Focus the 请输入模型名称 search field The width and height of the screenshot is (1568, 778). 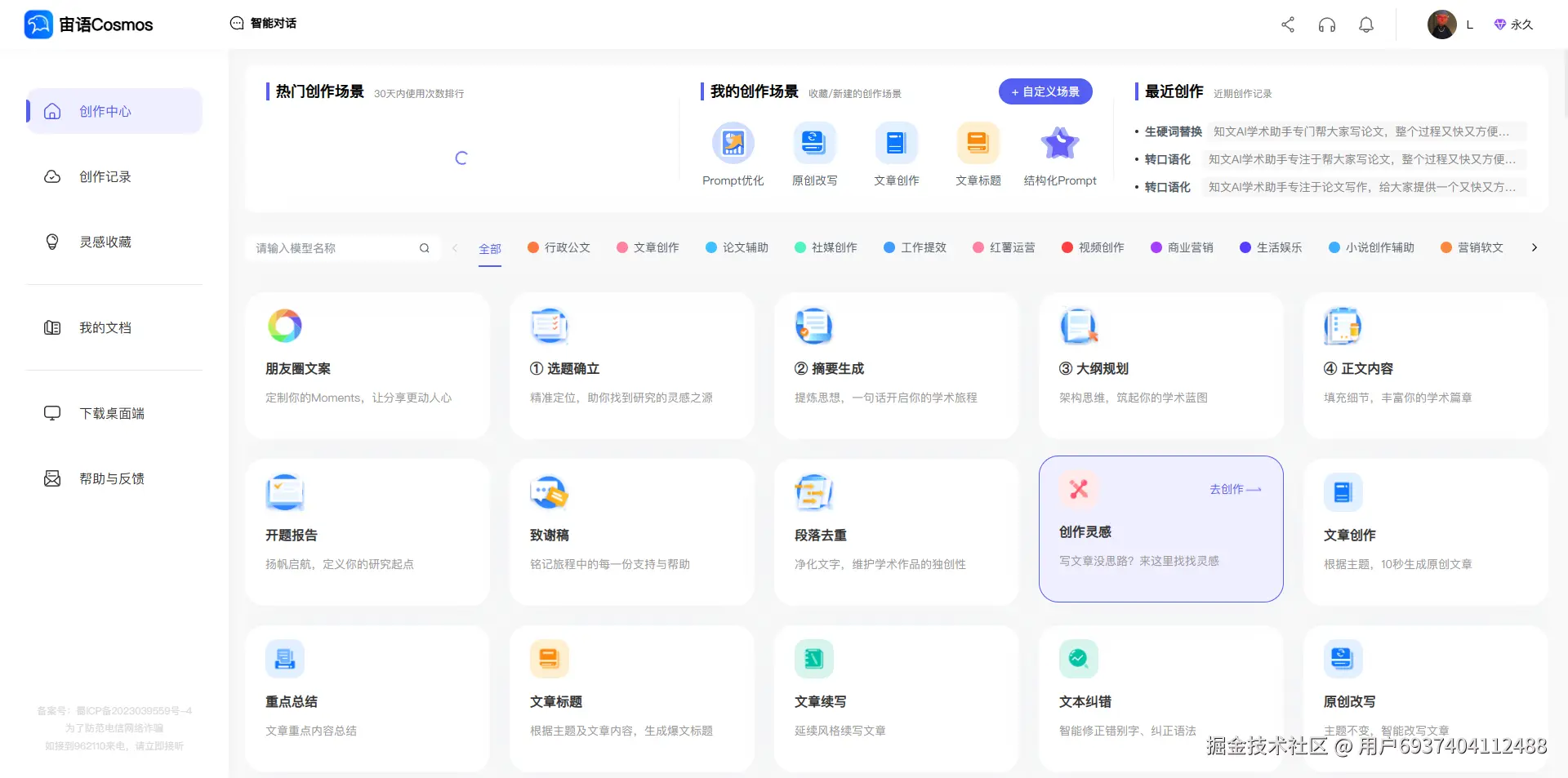click(333, 248)
